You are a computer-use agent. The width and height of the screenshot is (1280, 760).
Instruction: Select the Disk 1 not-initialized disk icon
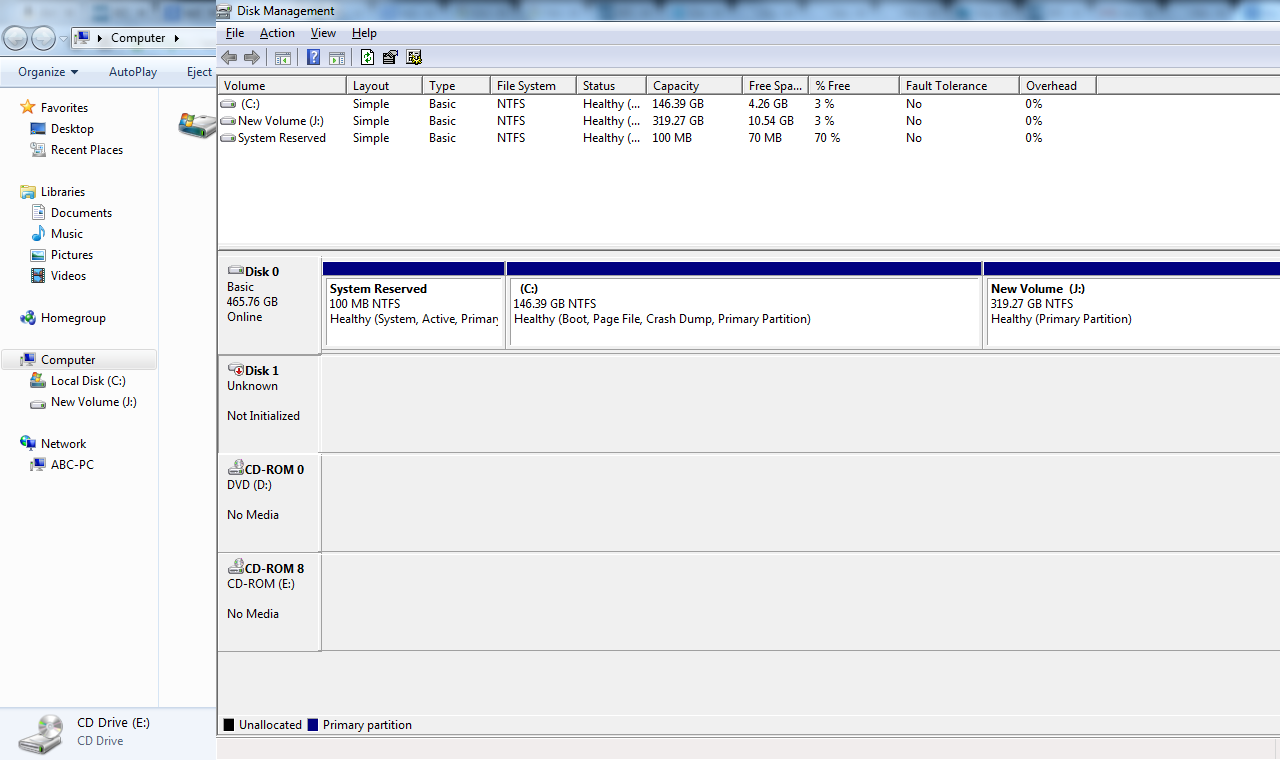(236, 370)
